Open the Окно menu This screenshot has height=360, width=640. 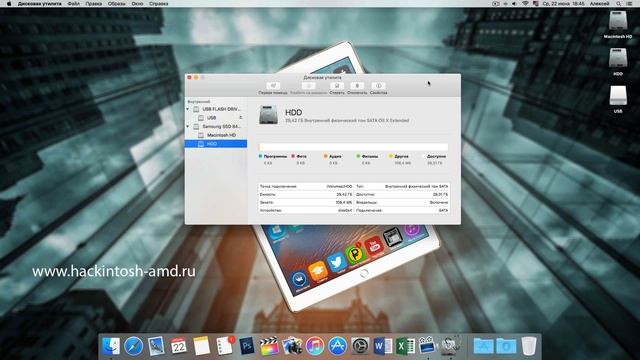137,4
